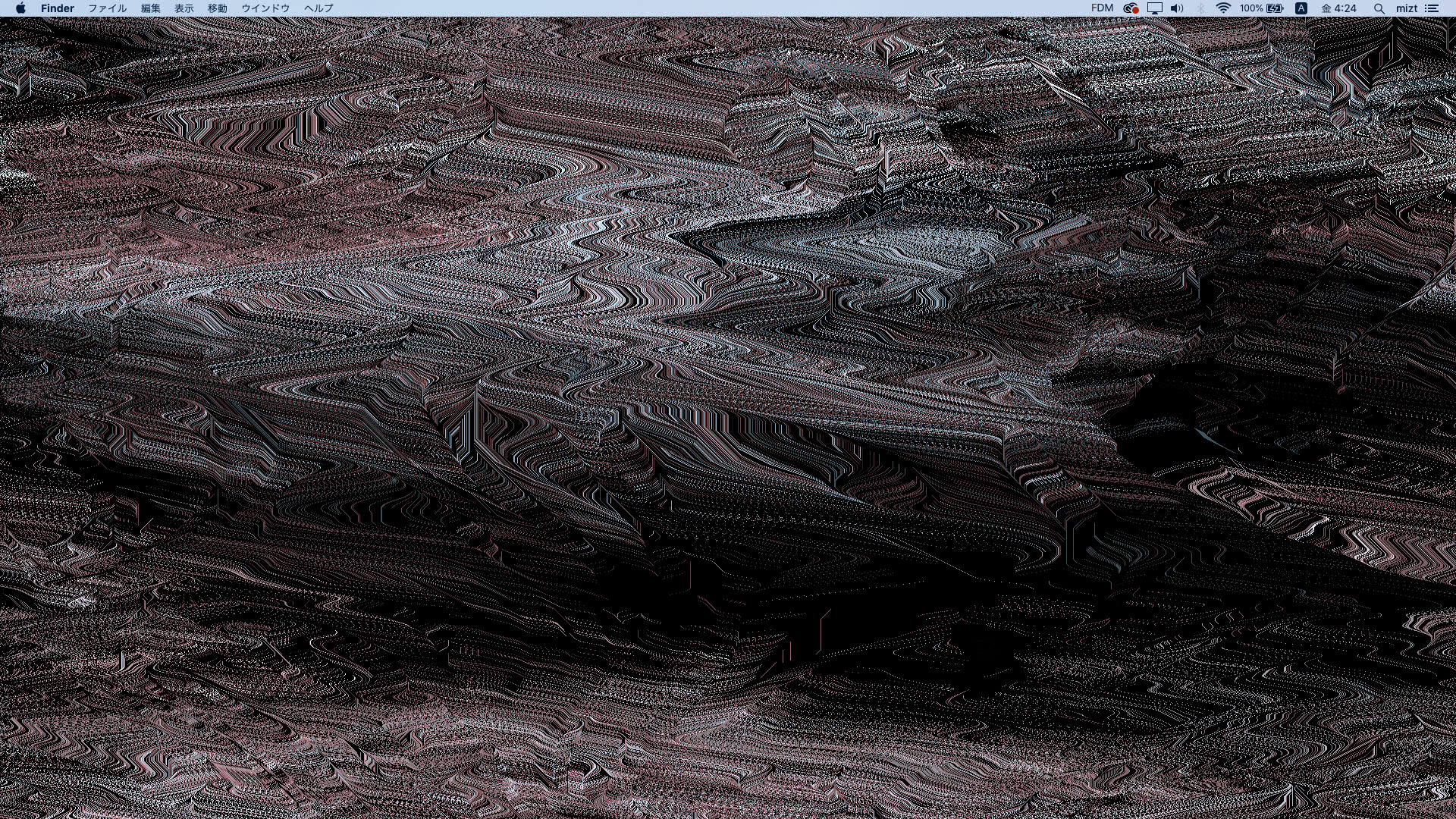Open the Wi-Fi status menu
The image size is (1456, 819).
coord(1223,8)
